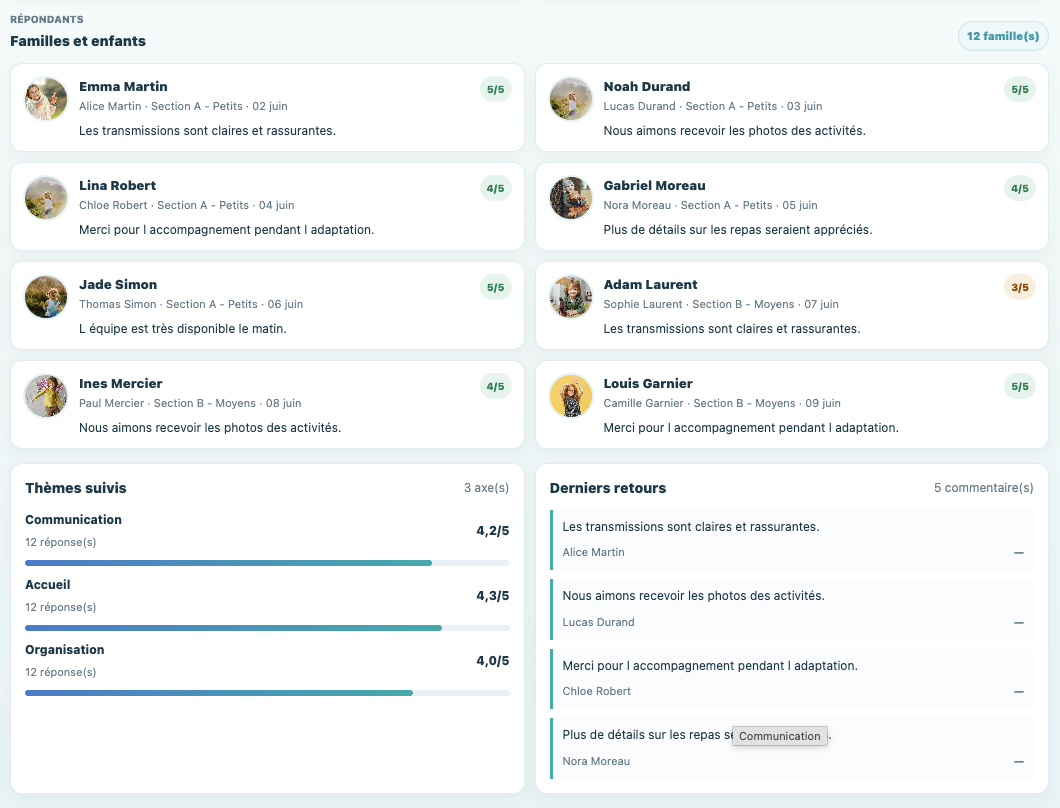Click Jade Simon's 5/5 rating badge

[496, 287]
